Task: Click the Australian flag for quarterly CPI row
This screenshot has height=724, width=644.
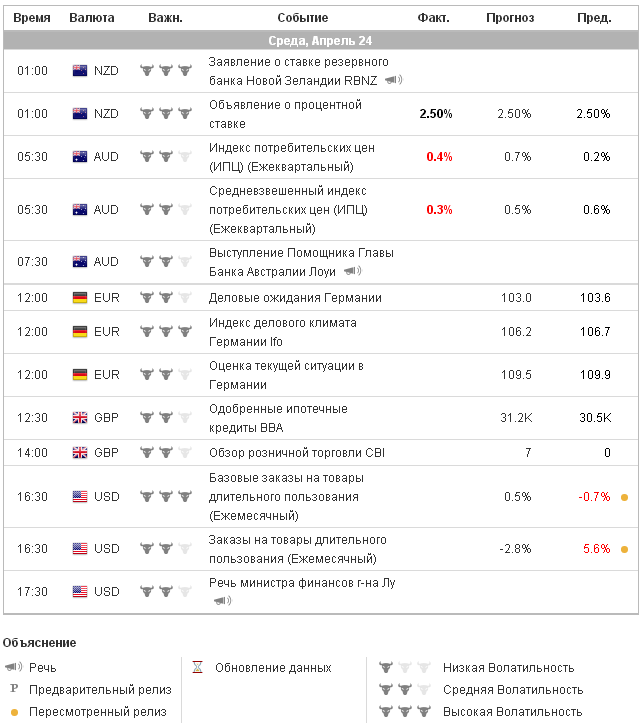Action: pyautogui.click(x=81, y=157)
